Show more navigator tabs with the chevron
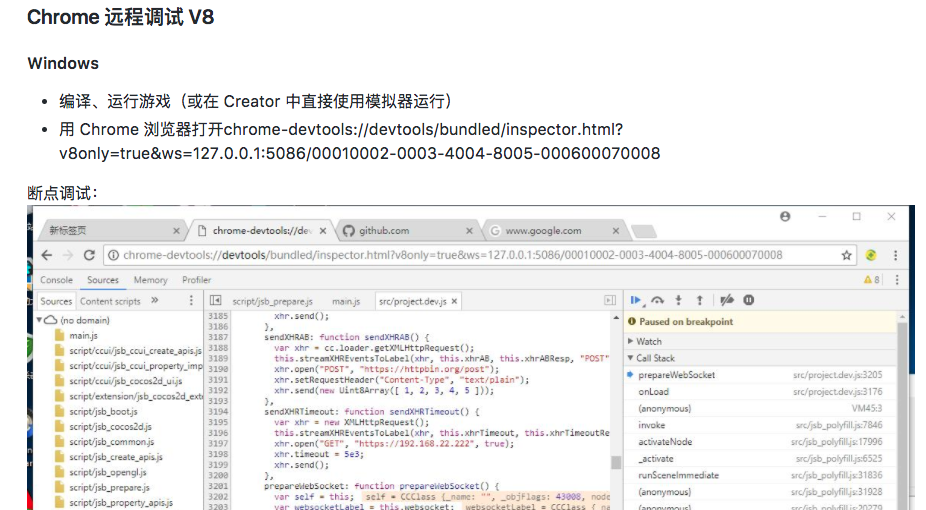Image resolution: width=926 pixels, height=510 pixels. [x=155, y=300]
